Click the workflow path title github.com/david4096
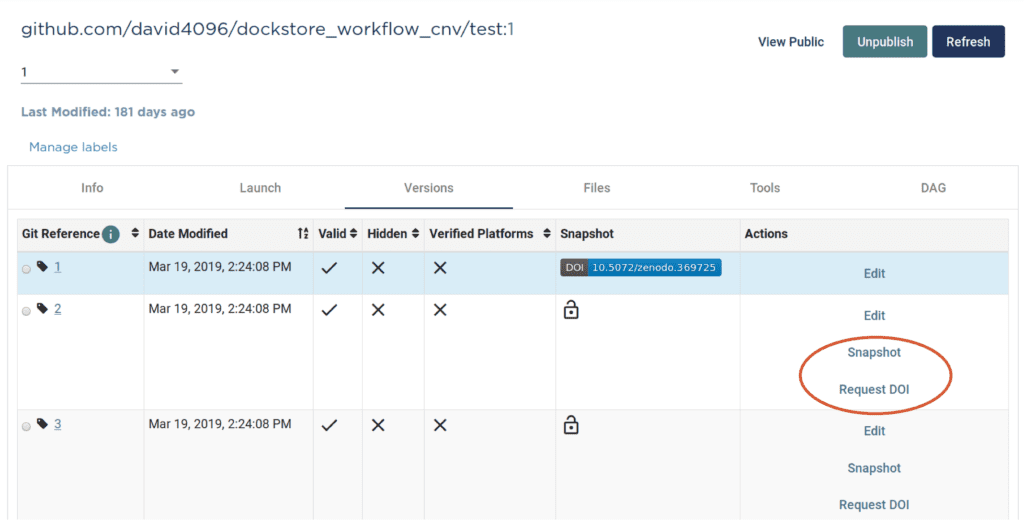 tap(268, 29)
